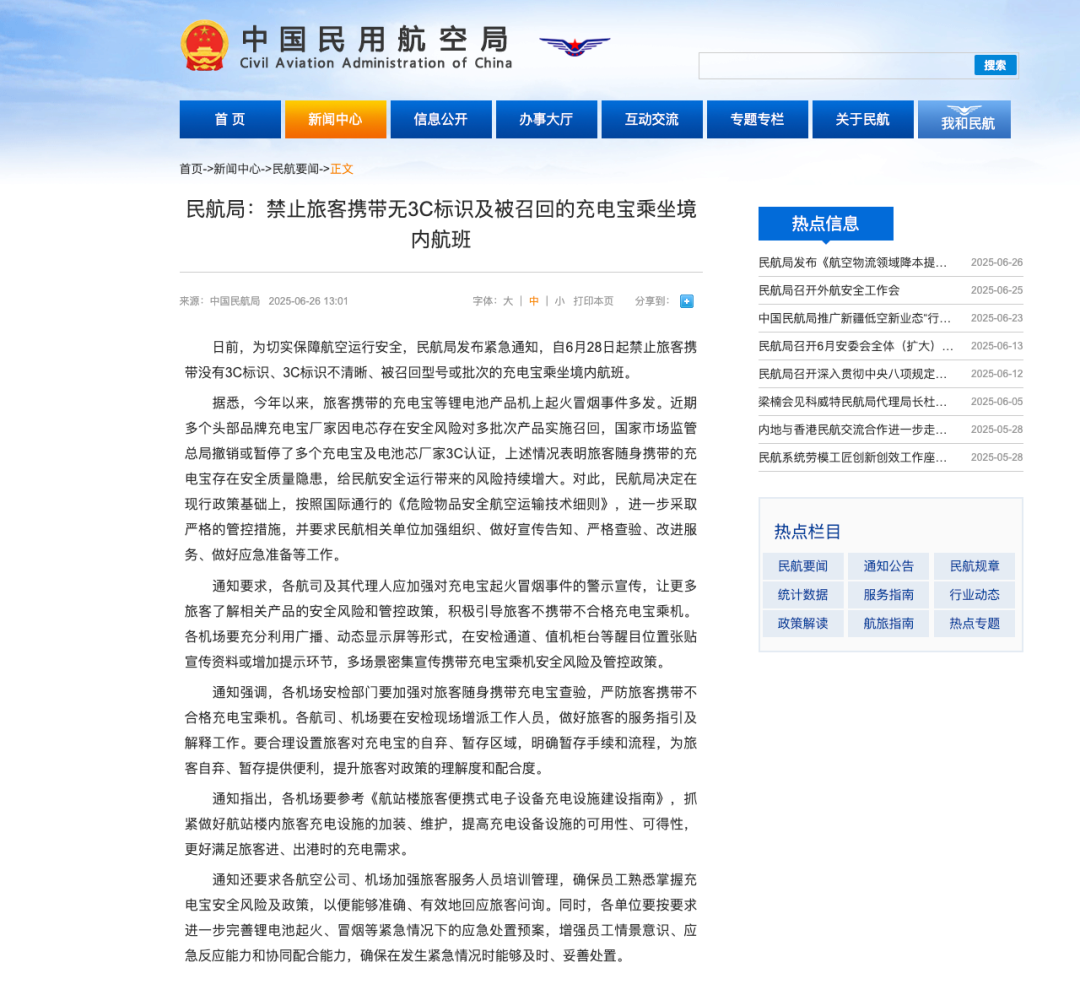Click the blue share plus icon
The height and width of the screenshot is (984, 1080).
(x=687, y=301)
